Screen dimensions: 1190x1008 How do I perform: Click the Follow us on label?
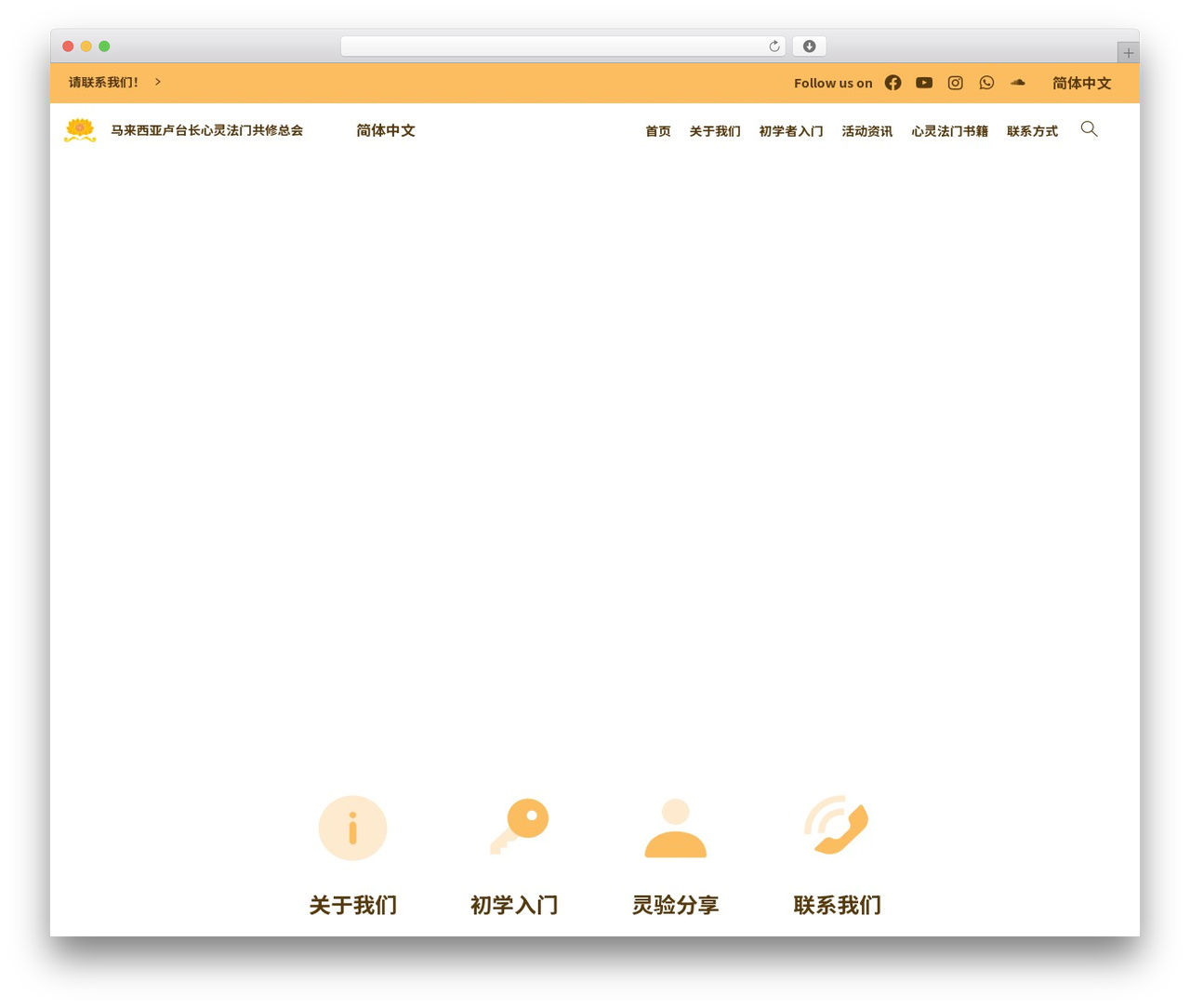[833, 84]
